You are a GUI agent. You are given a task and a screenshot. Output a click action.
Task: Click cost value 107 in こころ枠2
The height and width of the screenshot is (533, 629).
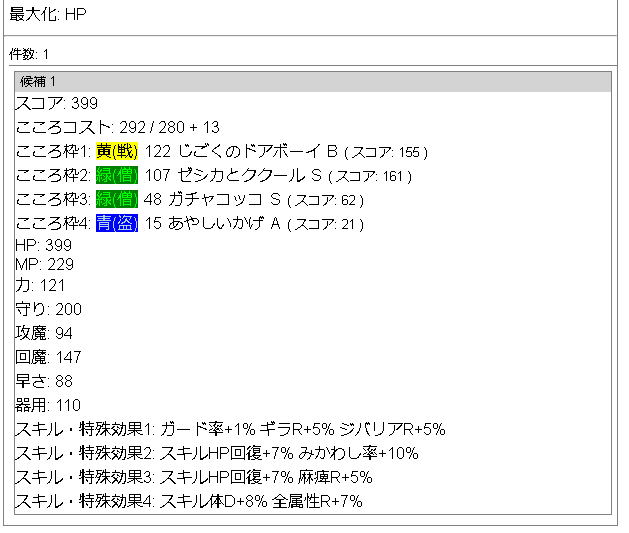pyautogui.click(x=158, y=176)
